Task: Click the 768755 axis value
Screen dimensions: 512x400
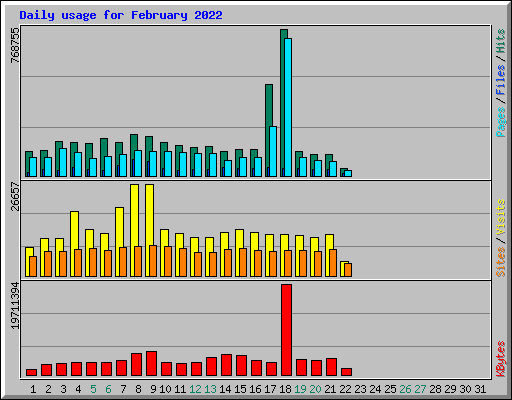Action: [15, 45]
